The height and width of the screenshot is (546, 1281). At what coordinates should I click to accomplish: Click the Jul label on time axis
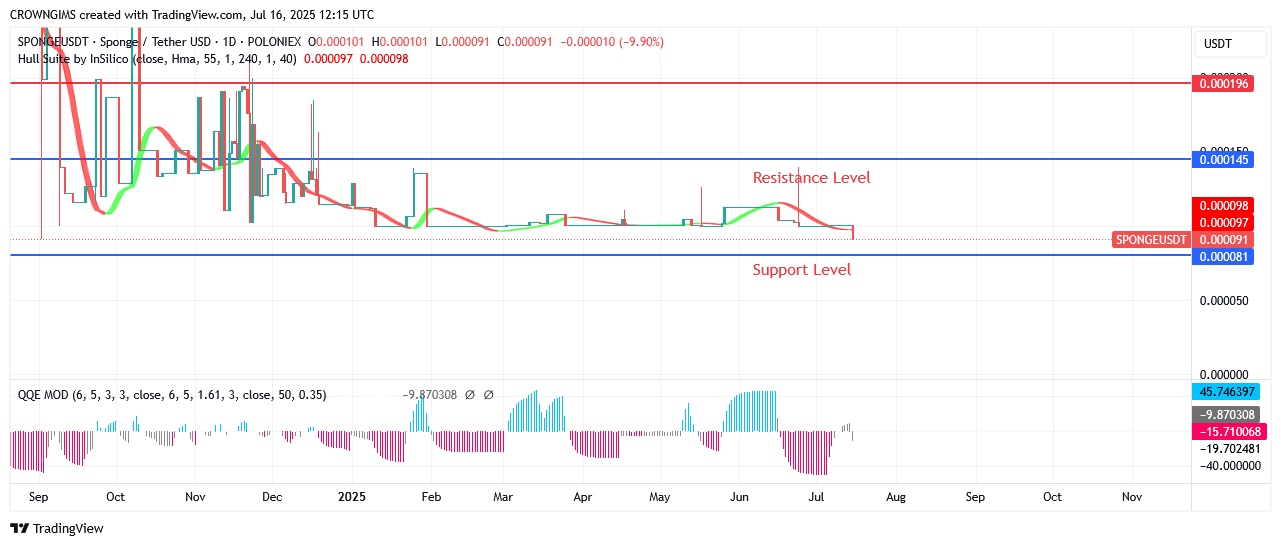click(x=816, y=497)
